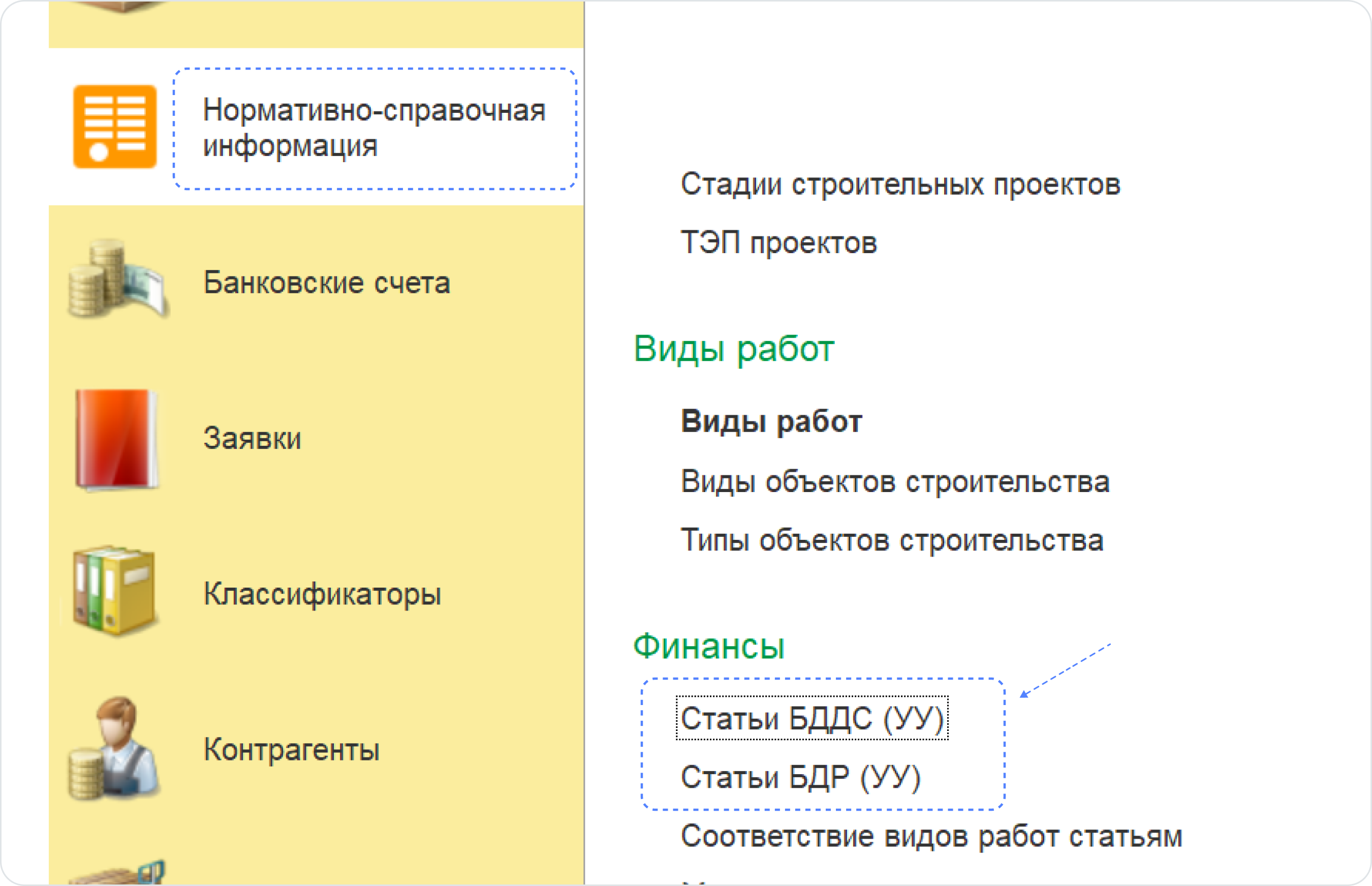
Task: Open Стадии строительных проектов
Action: (900, 185)
